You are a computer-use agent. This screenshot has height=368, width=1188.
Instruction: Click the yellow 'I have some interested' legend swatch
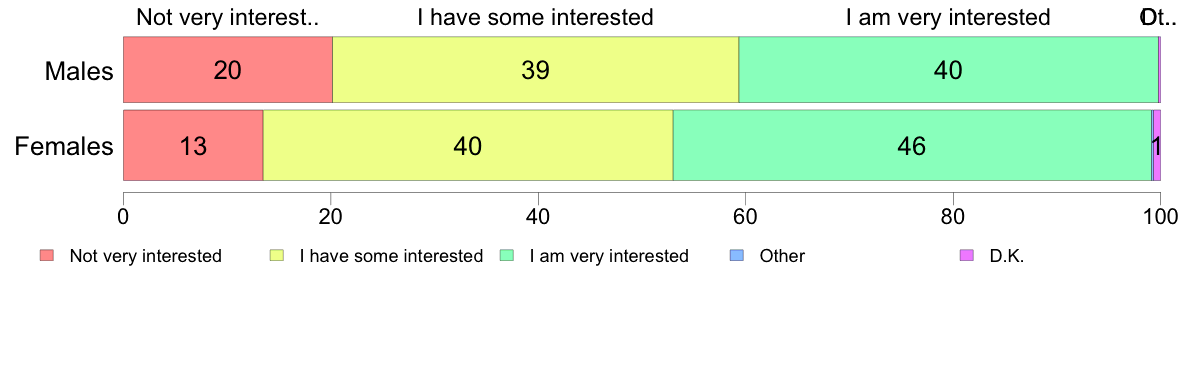coord(277,256)
